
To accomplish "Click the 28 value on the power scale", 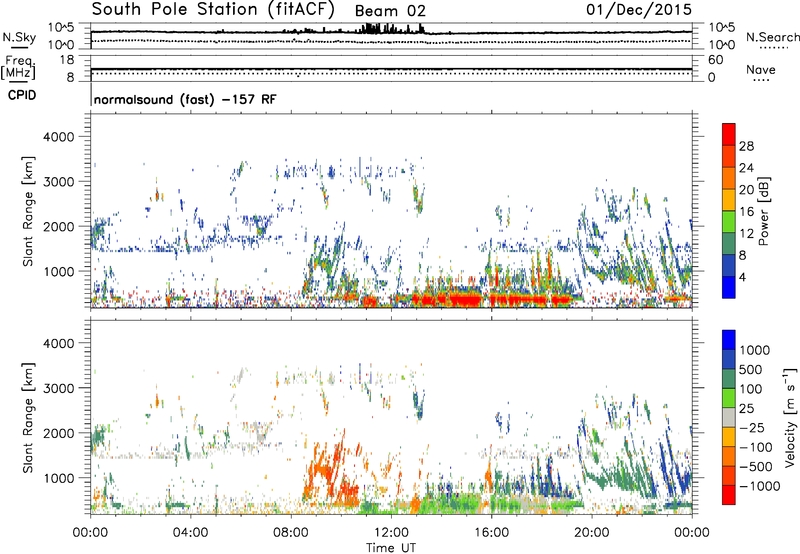I will coord(746,146).
